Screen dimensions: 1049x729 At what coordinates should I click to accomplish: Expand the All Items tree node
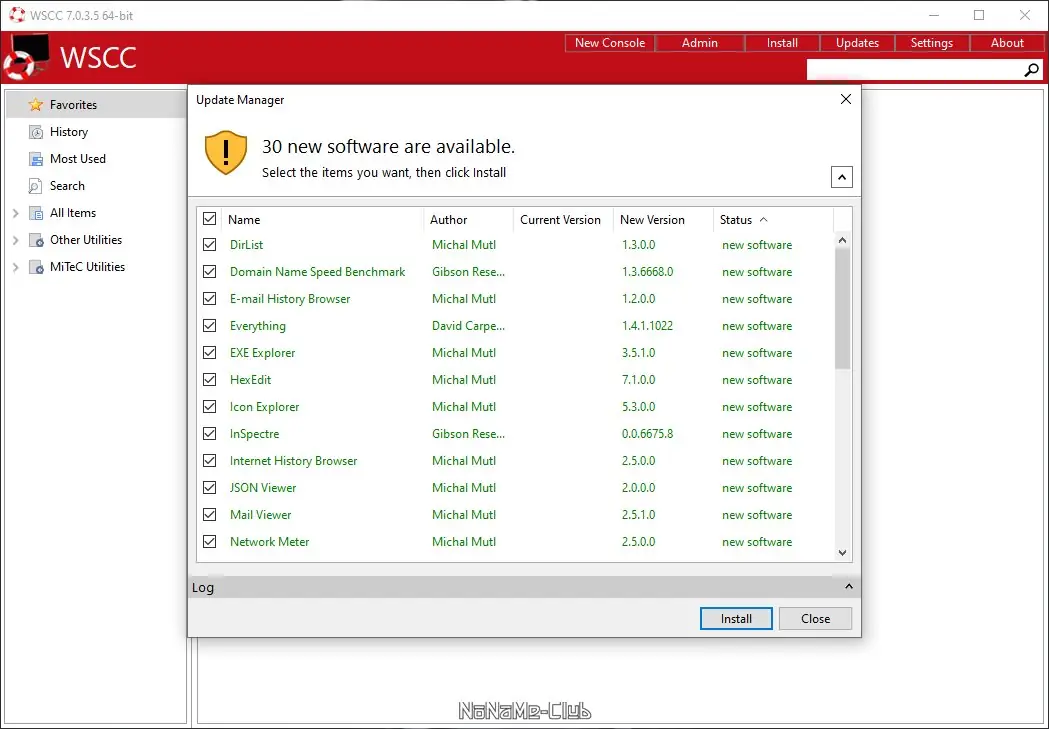coord(16,213)
